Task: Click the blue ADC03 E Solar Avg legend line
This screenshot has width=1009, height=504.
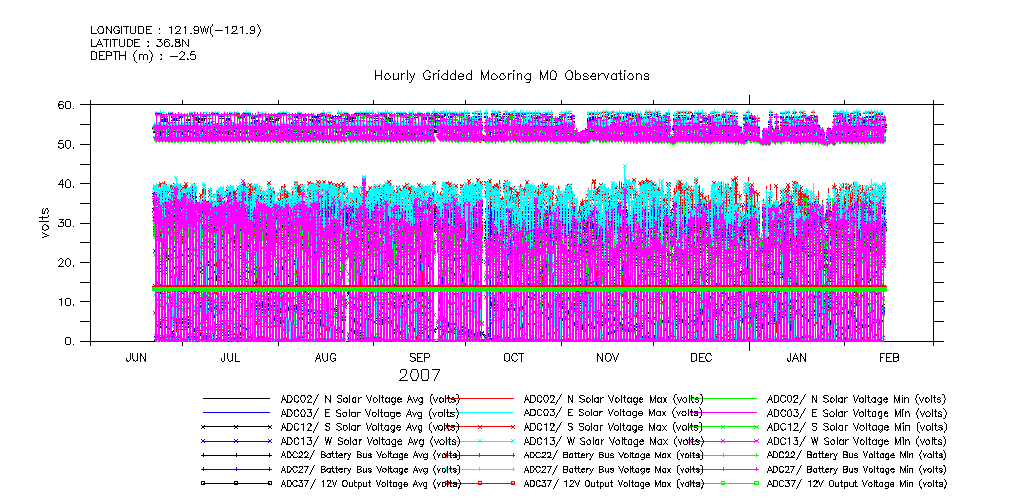Action: (x=236, y=413)
